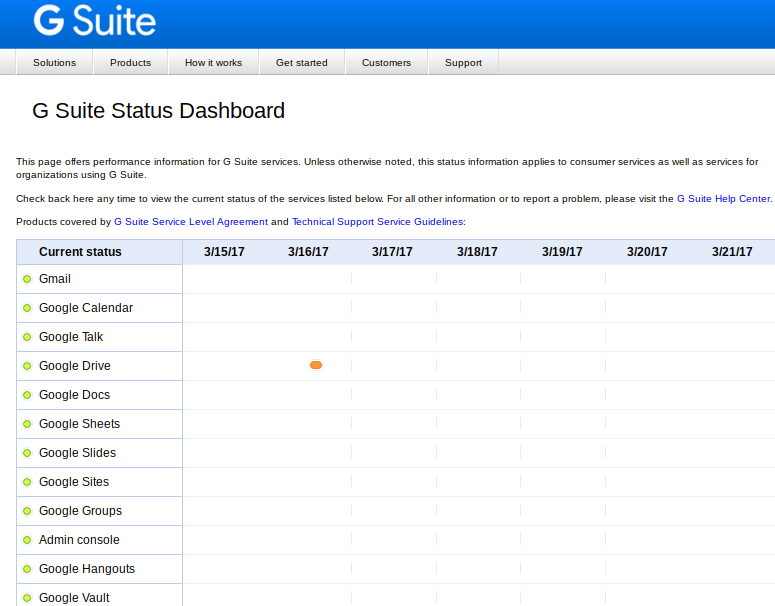Click the G Suite logo in header

click(94, 20)
